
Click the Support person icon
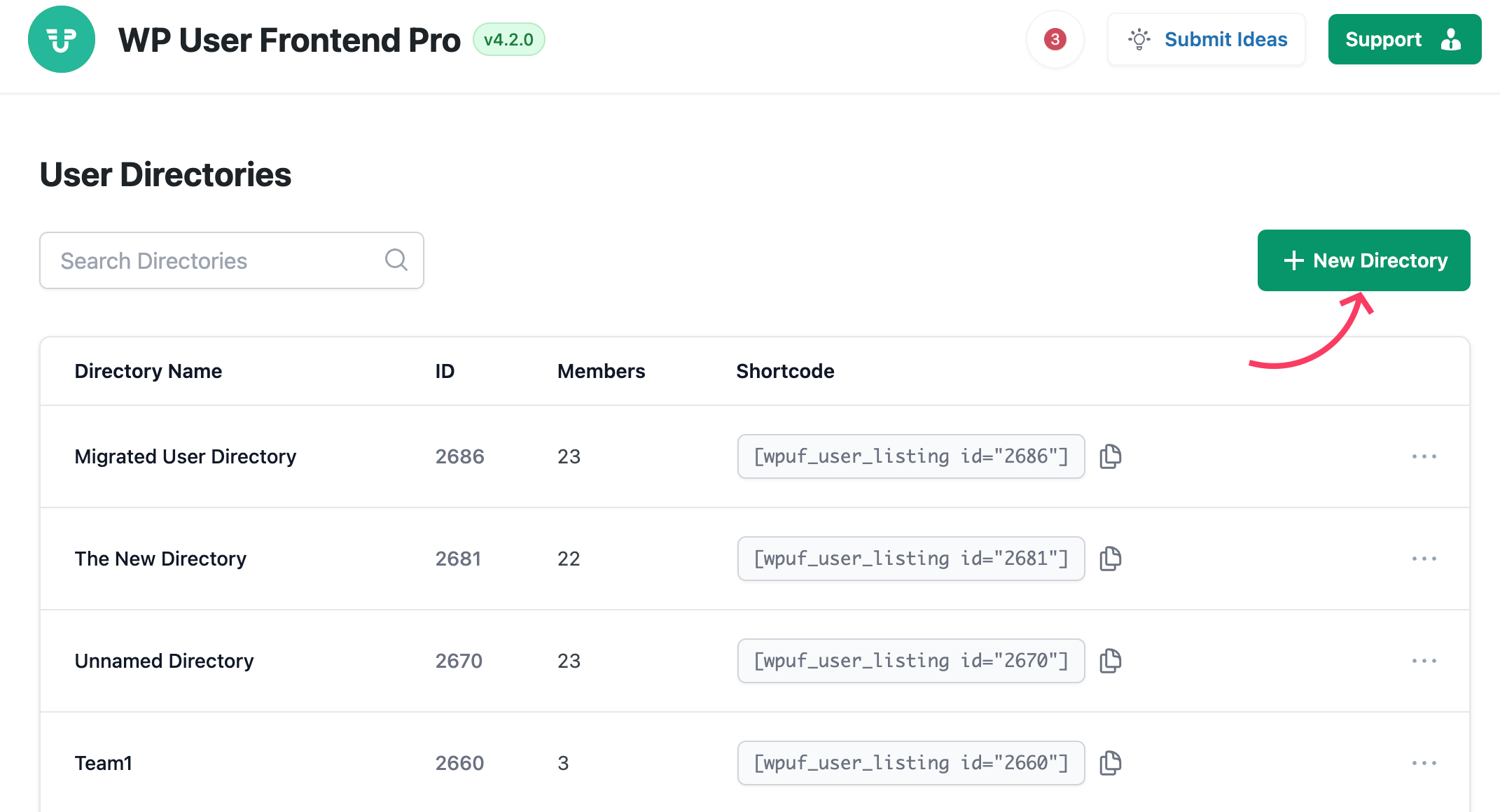coord(1451,39)
